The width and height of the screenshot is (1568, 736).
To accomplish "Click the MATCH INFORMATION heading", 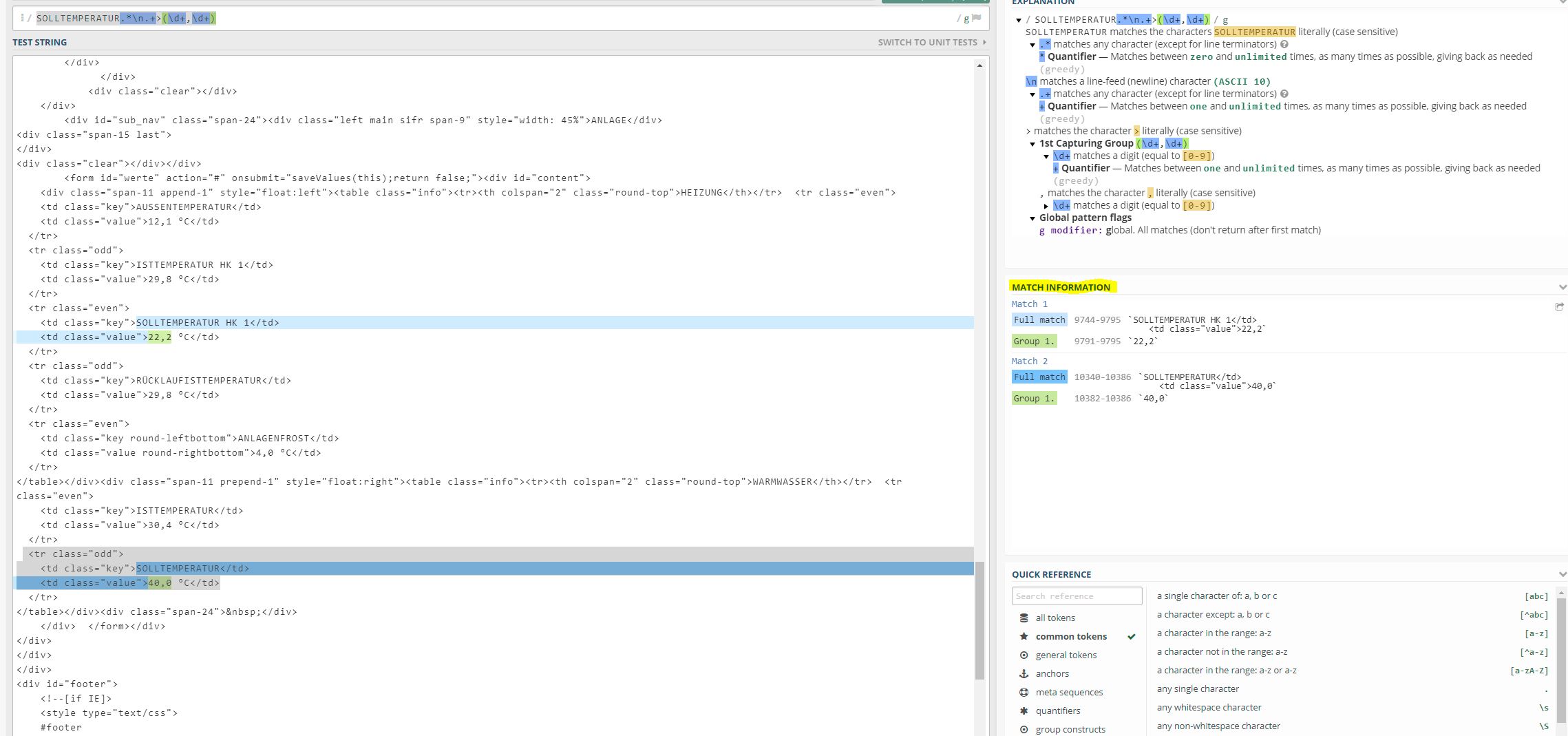I will [x=1061, y=287].
